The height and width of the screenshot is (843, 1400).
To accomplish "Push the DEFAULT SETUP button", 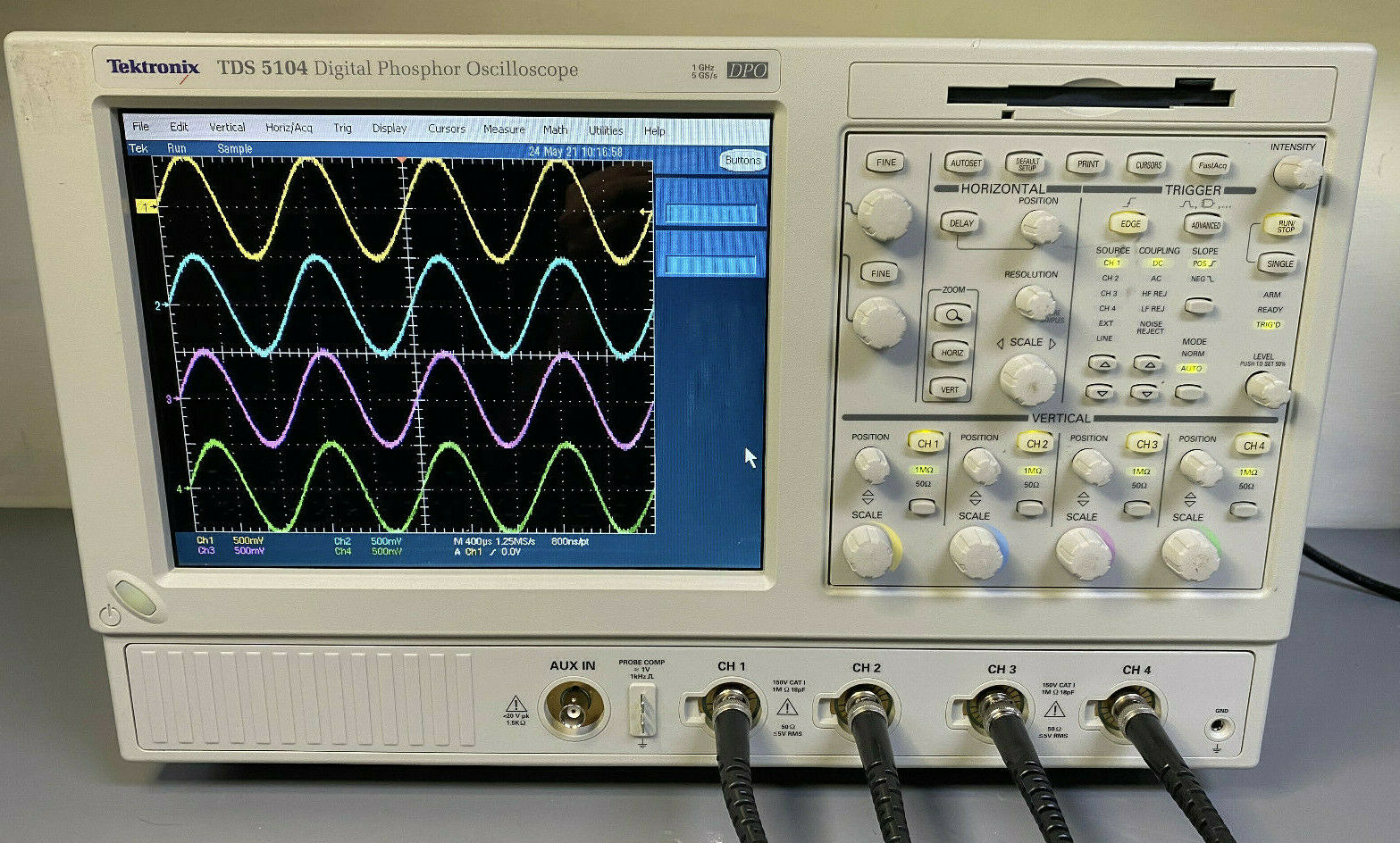I will click(x=1027, y=163).
